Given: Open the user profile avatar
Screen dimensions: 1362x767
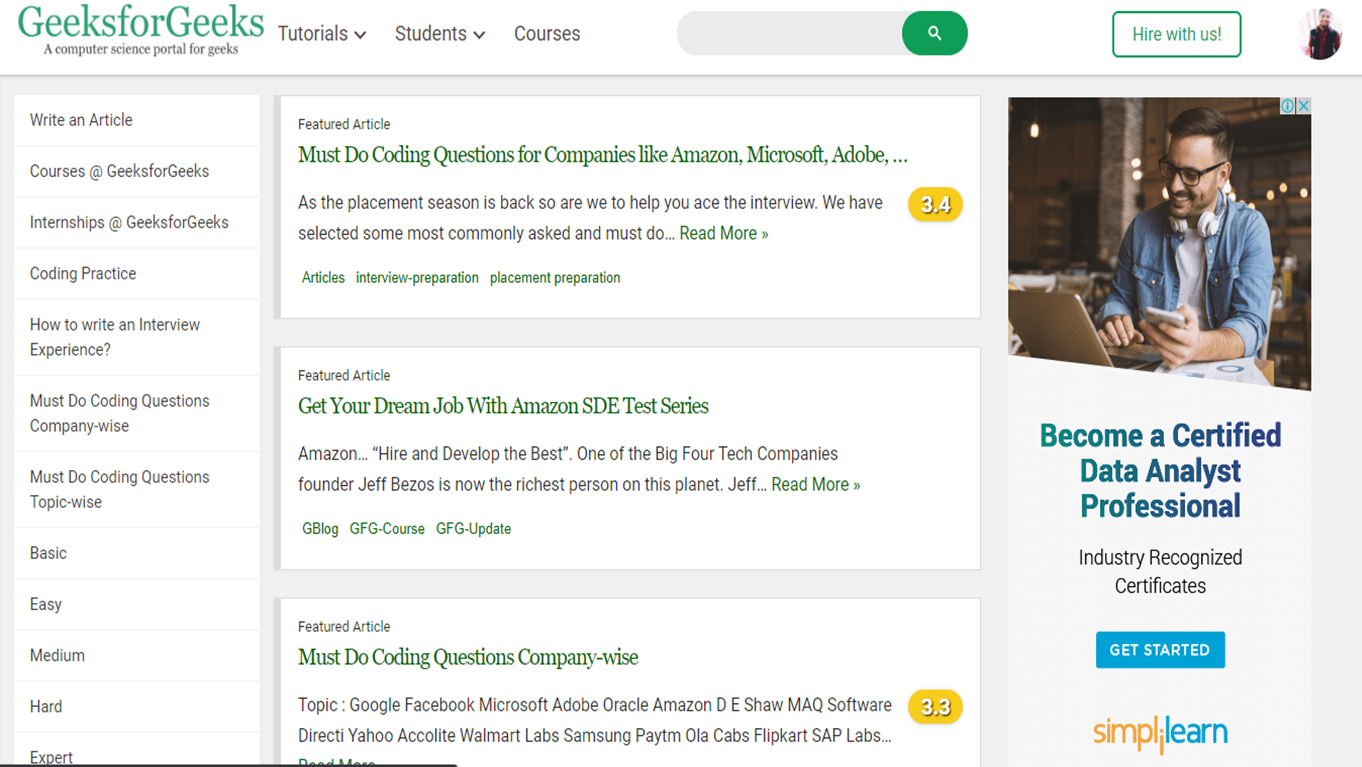Looking at the screenshot, I should [1319, 34].
